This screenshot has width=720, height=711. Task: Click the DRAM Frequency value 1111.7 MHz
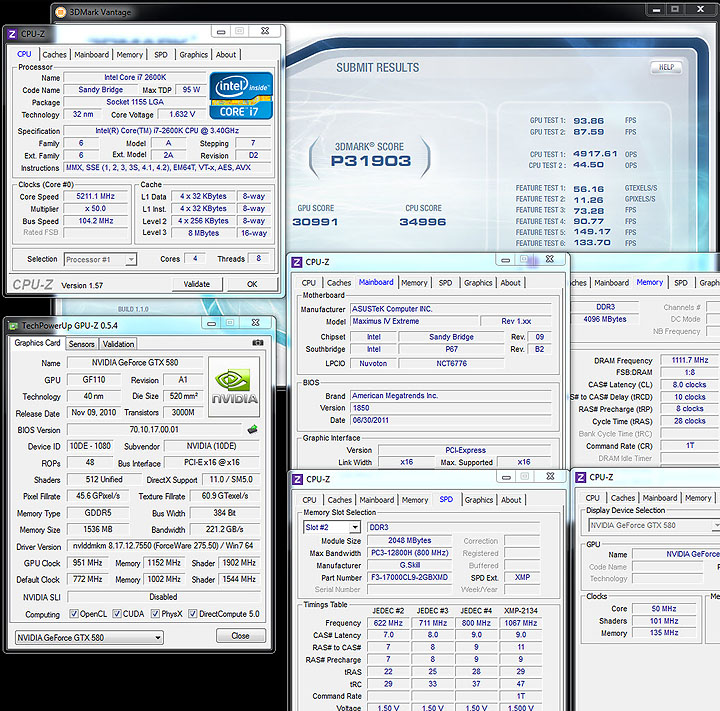[x=690, y=360]
